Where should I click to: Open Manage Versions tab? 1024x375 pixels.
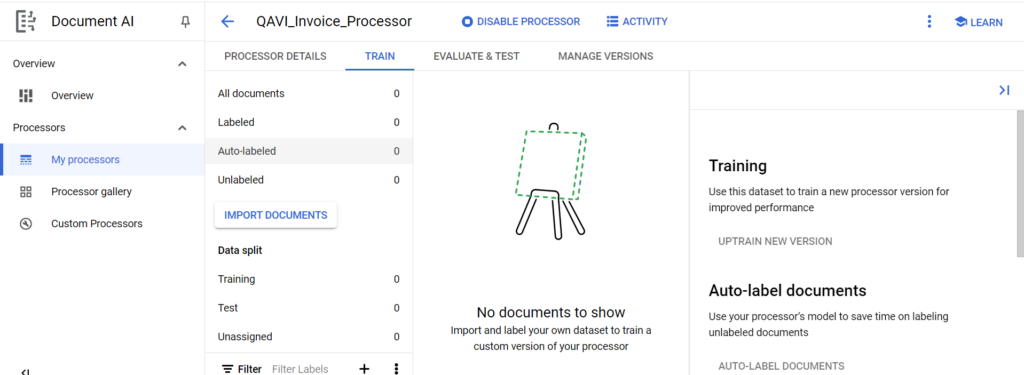pyautogui.click(x=605, y=56)
